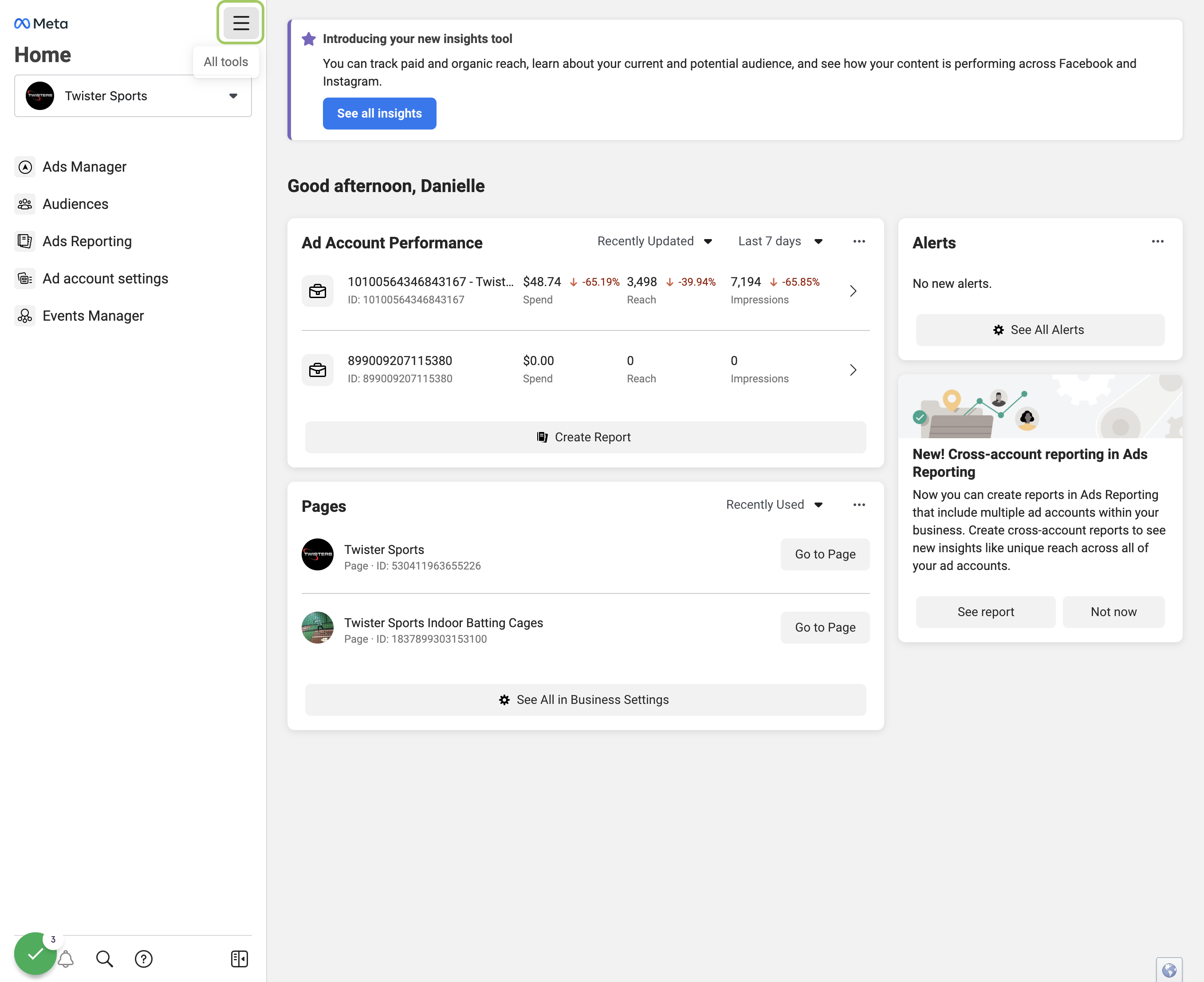Click the Create Report button

tap(586, 437)
